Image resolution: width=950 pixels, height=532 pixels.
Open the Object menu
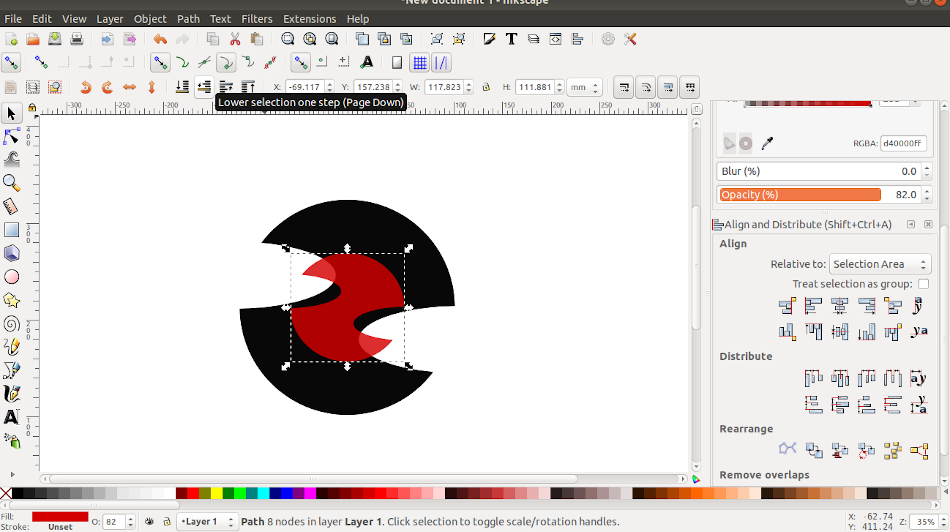point(150,19)
